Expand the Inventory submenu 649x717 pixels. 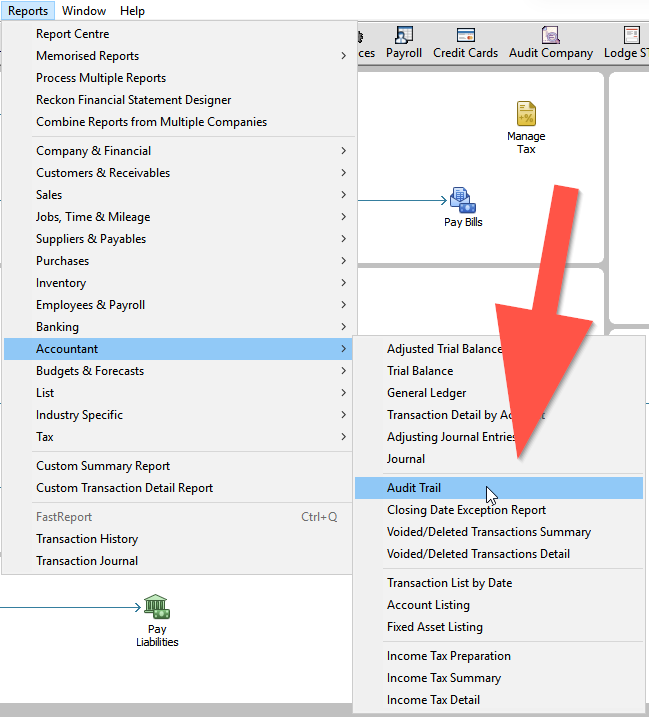pyautogui.click(x=178, y=283)
